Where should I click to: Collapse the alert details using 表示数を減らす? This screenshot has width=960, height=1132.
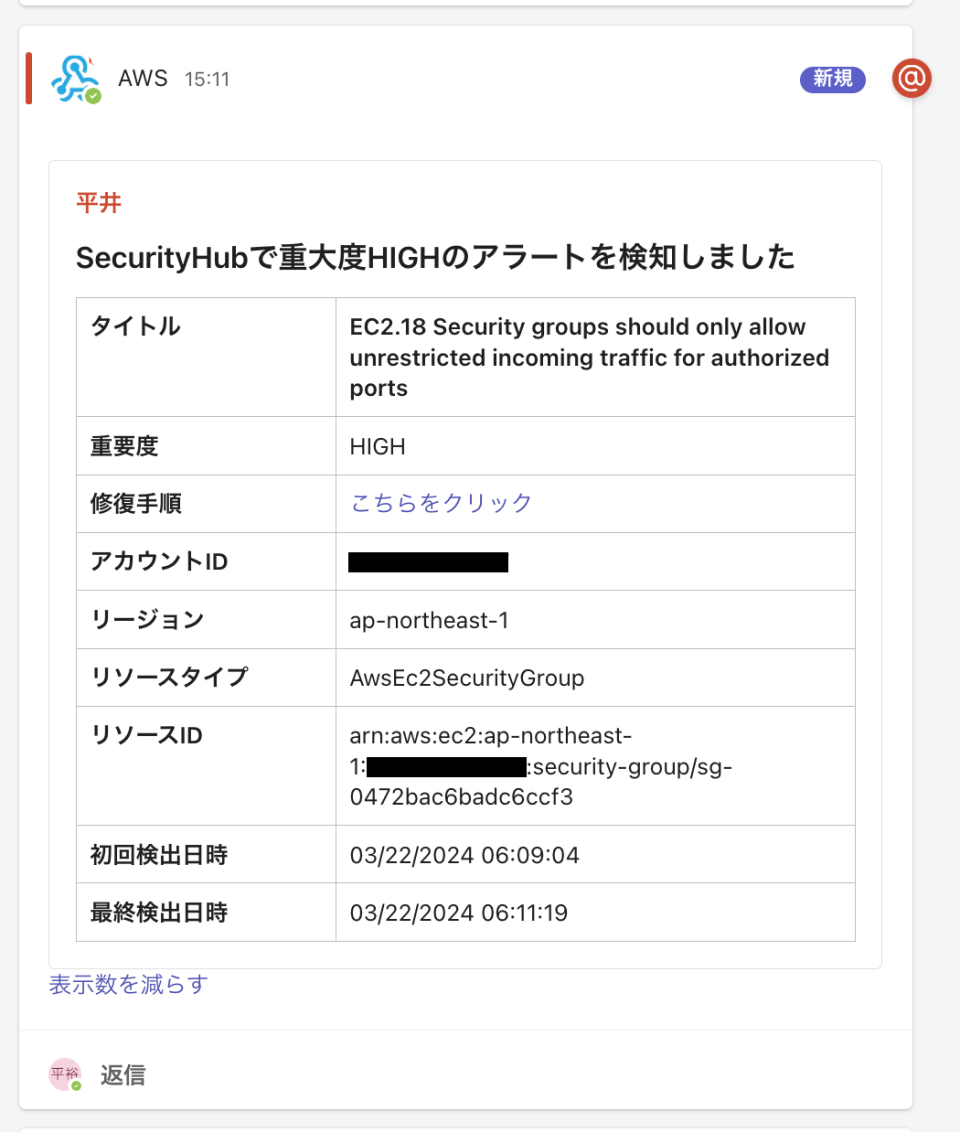click(127, 985)
